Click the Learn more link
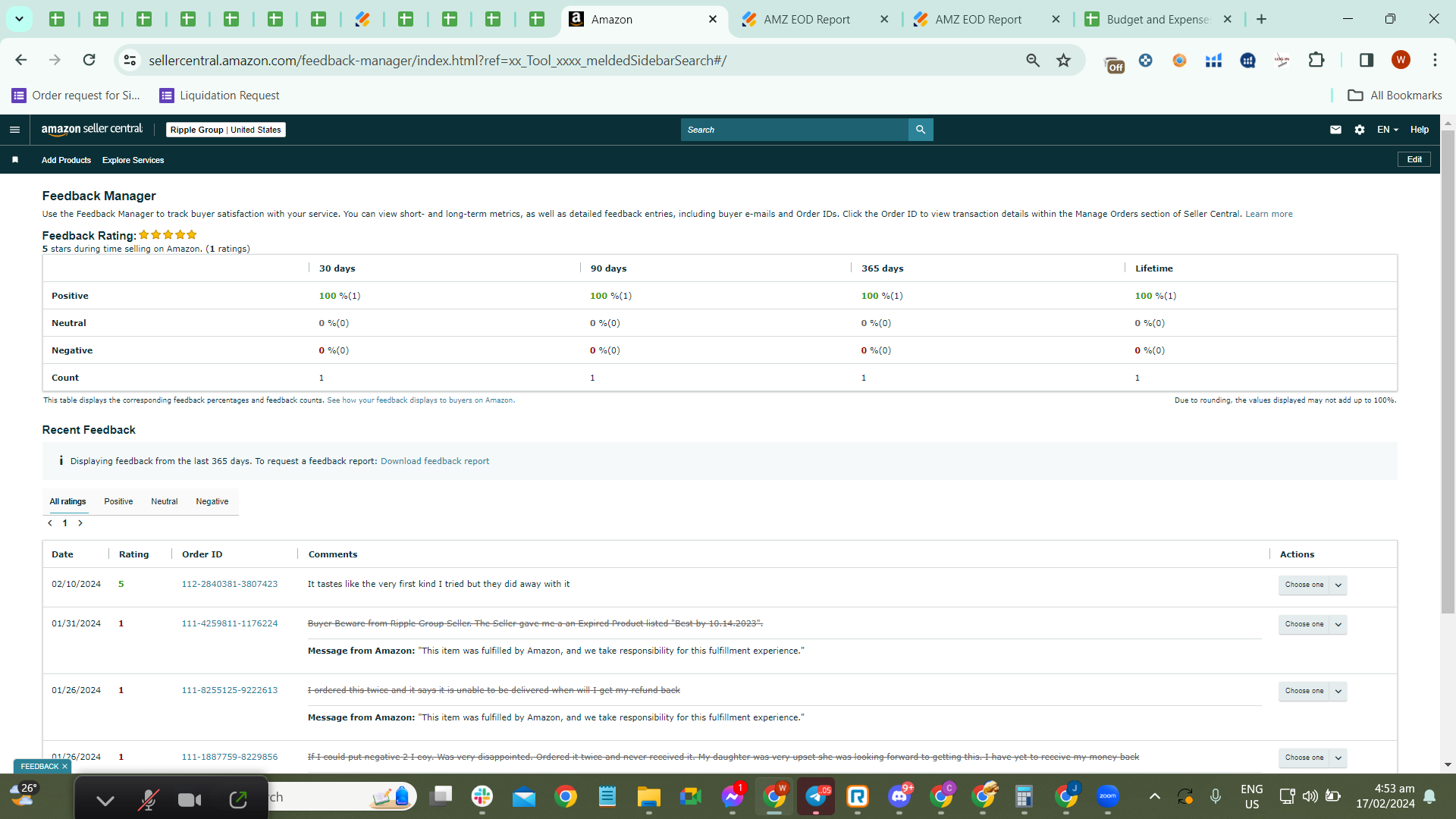 [1269, 214]
